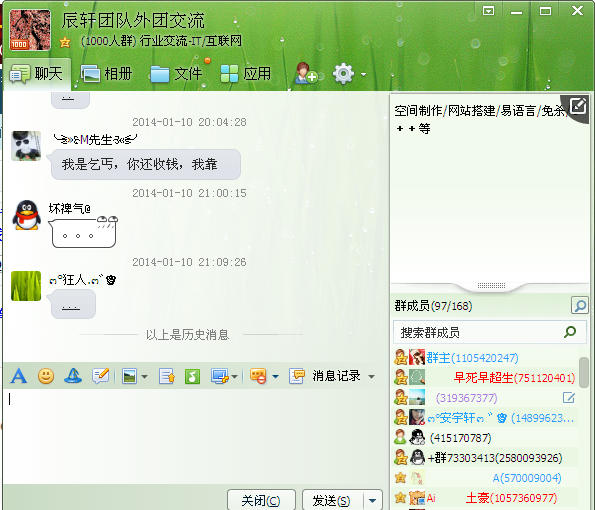This screenshot has width=595, height=510.
Task: Click the group avatar picture
Action: tap(30, 30)
